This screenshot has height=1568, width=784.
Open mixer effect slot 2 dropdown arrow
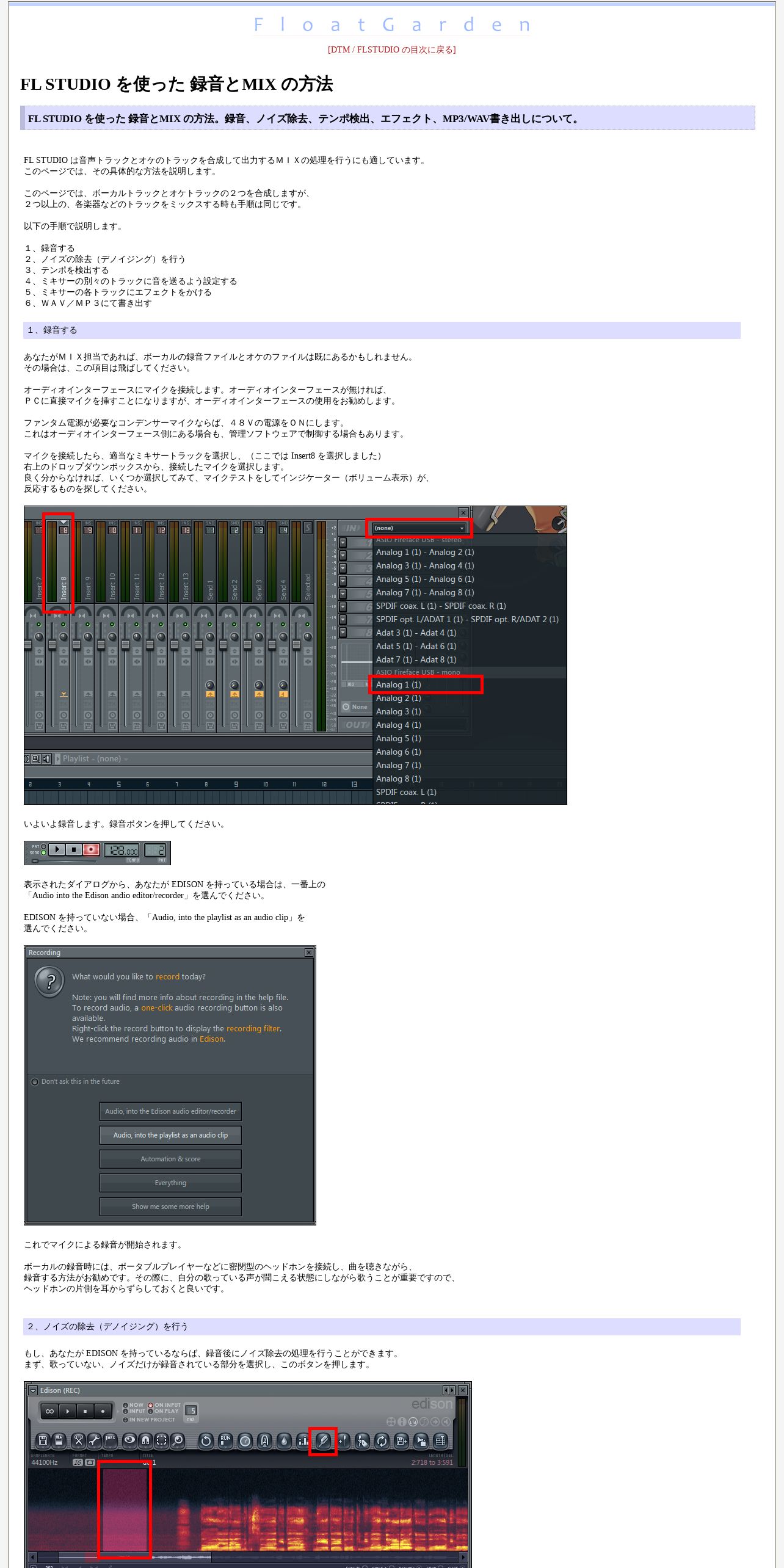coord(343,556)
